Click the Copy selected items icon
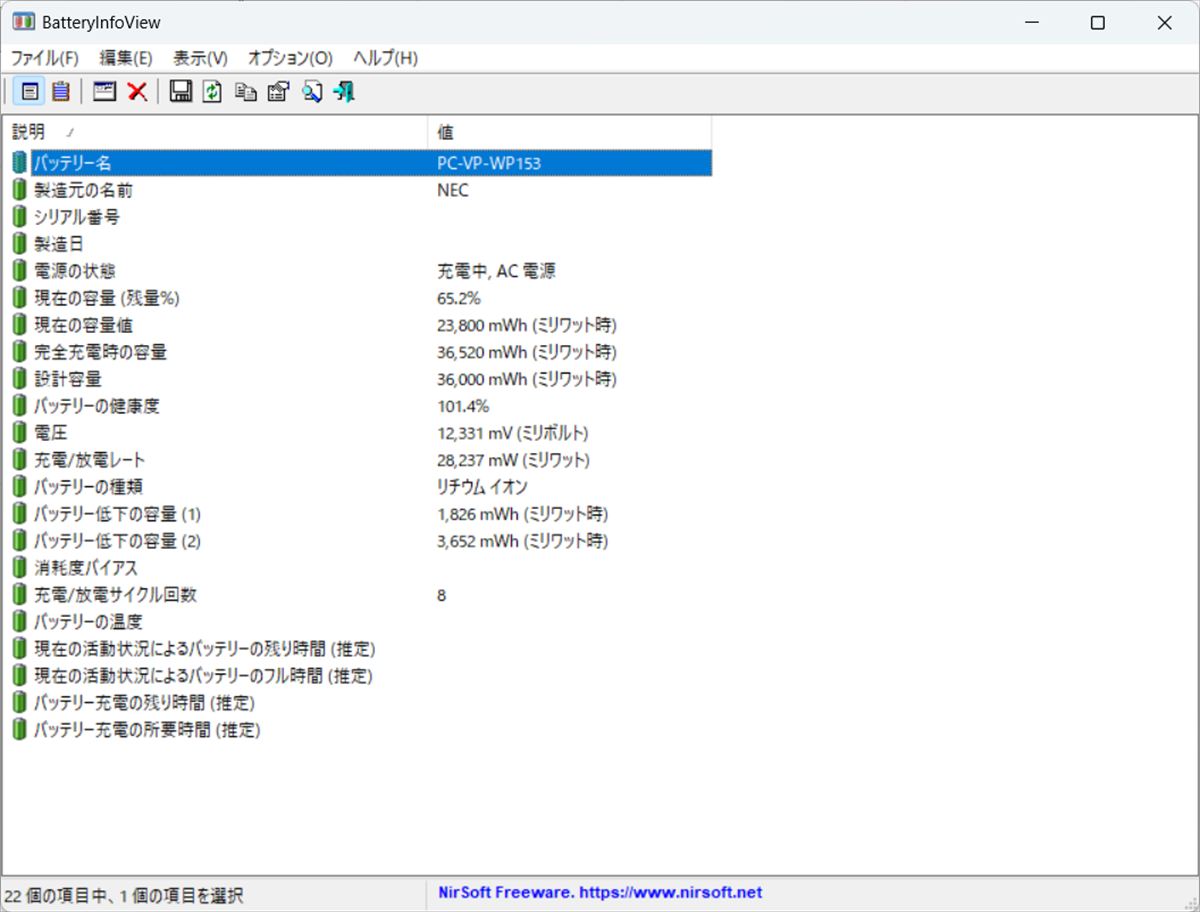The width and height of the screenshot is (1200, 912). click(x=245, y=92)
